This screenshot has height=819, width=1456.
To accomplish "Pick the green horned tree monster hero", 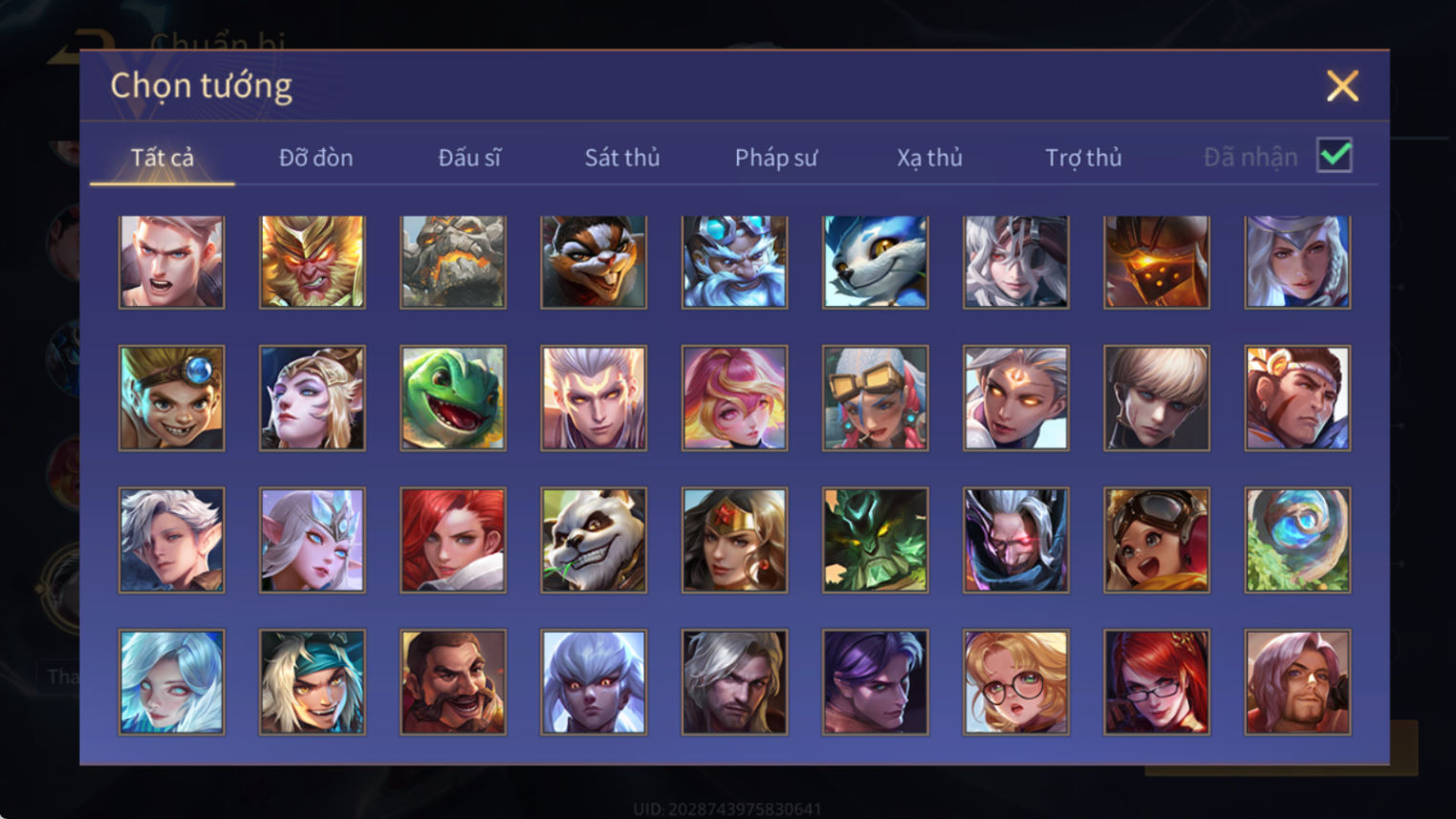I will [875, 540].
